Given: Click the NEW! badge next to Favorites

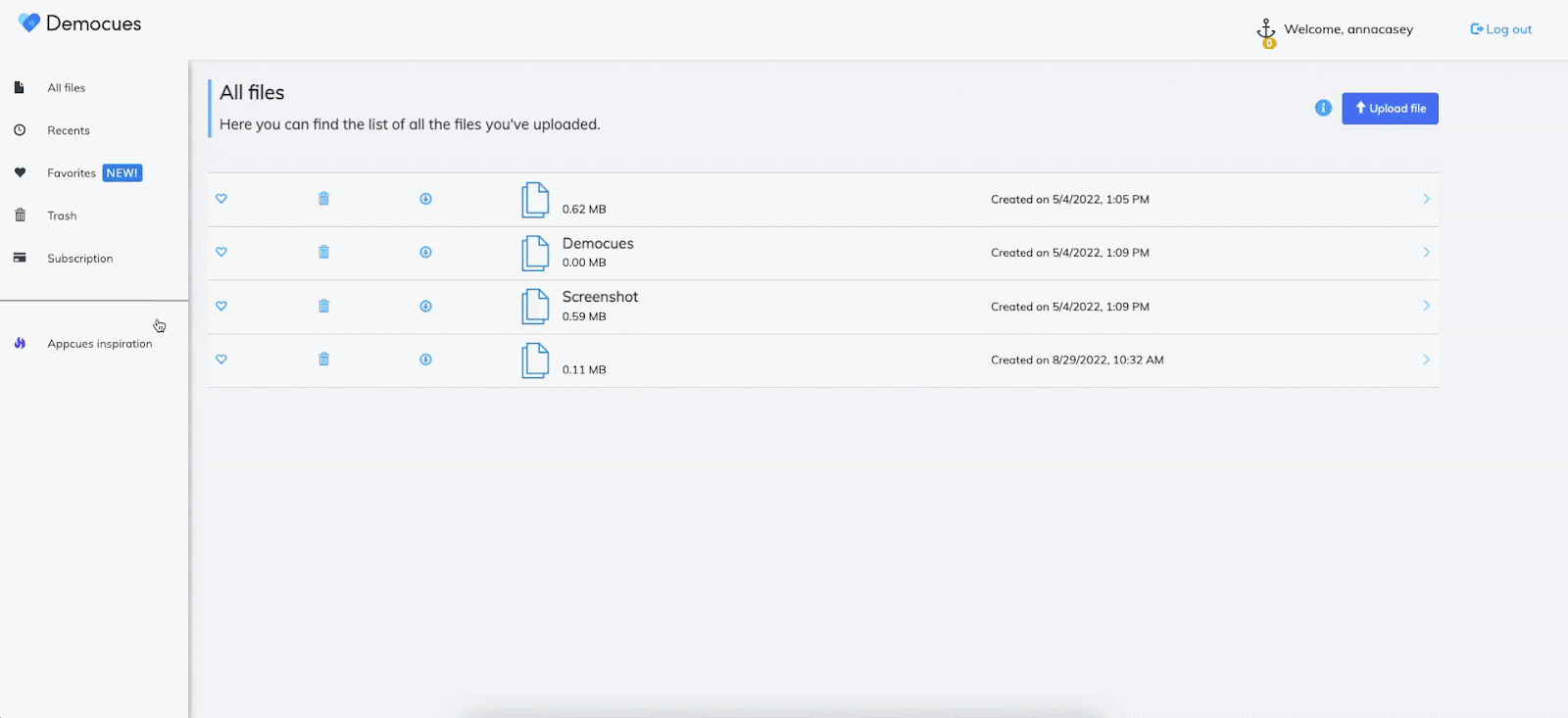Looking at the screenshot, I should pyautogui.click(x=122, y=173).
